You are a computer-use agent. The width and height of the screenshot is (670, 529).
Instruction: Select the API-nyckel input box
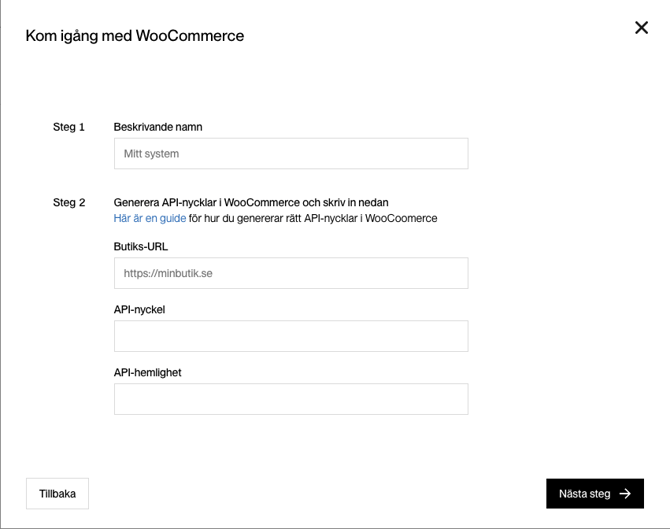(x=290, y=336)
